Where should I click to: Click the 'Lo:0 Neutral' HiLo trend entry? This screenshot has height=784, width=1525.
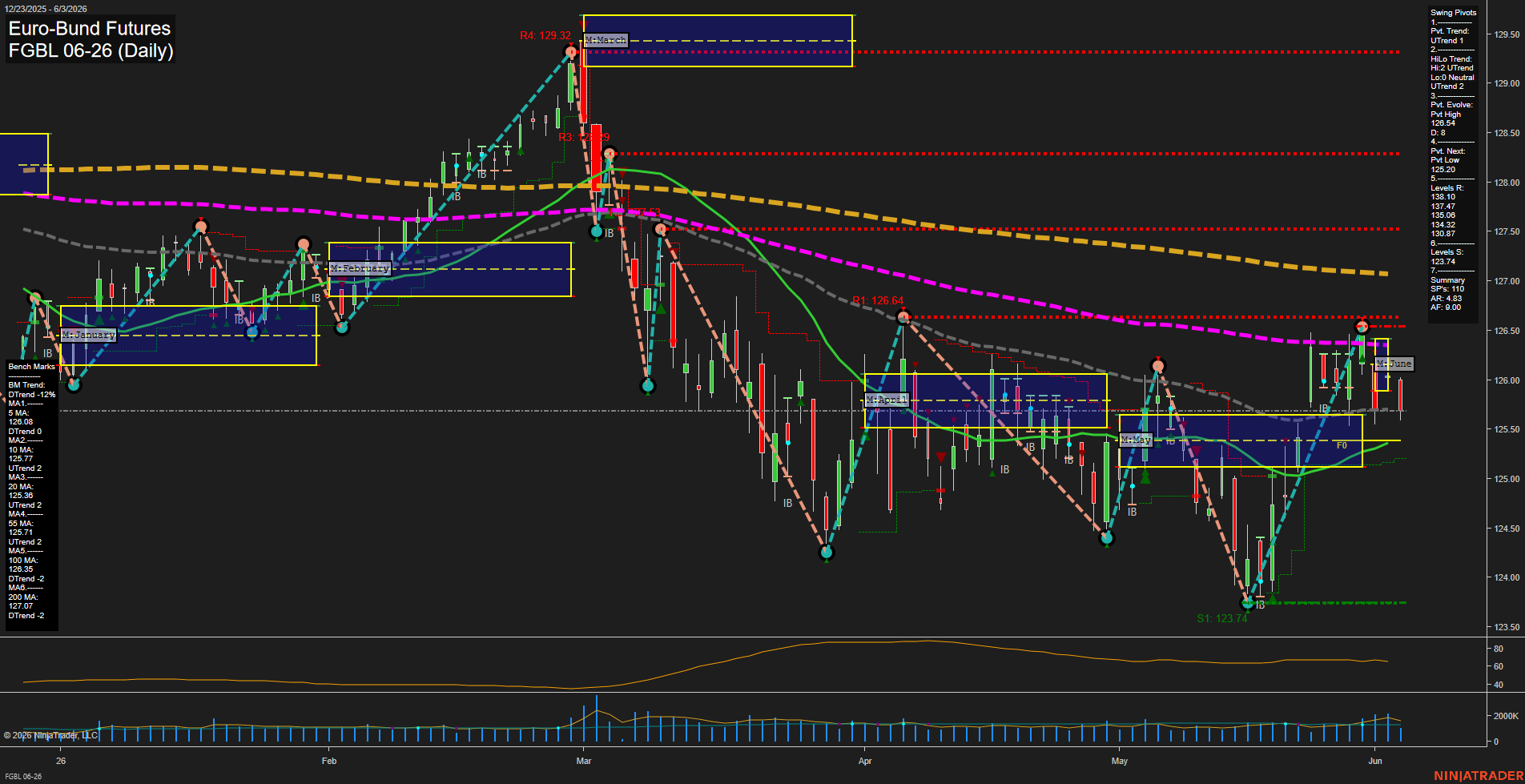coord(1452,78)
